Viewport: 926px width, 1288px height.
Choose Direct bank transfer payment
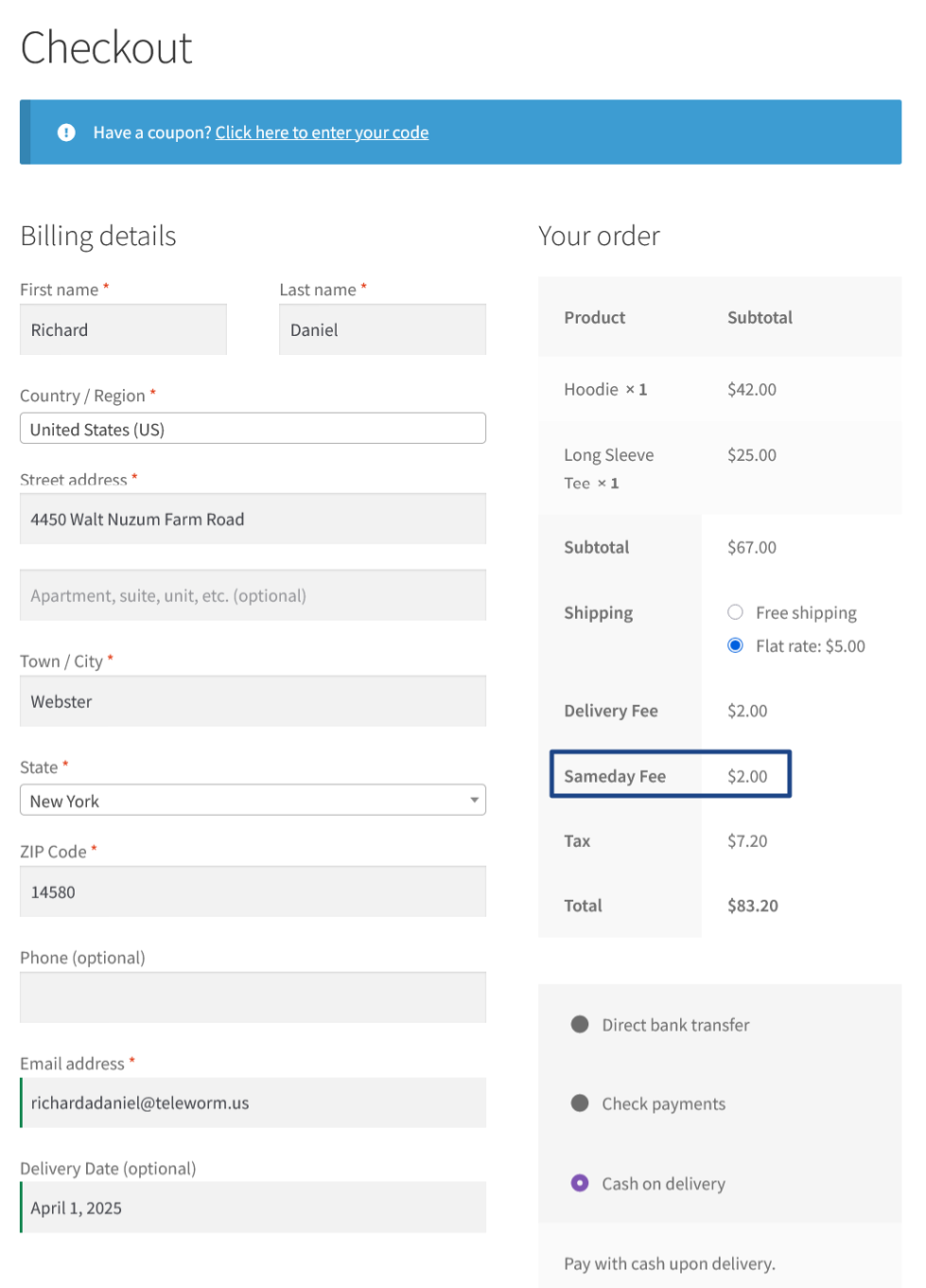pyautogui.click(x=580, y=1025)
